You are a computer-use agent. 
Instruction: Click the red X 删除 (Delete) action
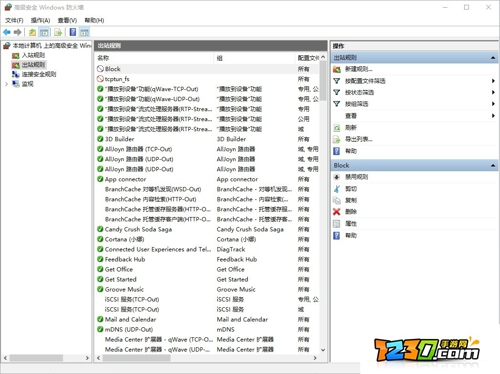(351, 212)
